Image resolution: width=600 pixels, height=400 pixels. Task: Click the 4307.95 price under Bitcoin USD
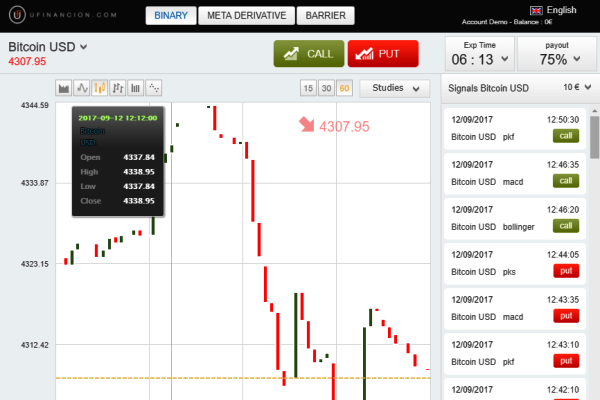pos(27,61)
